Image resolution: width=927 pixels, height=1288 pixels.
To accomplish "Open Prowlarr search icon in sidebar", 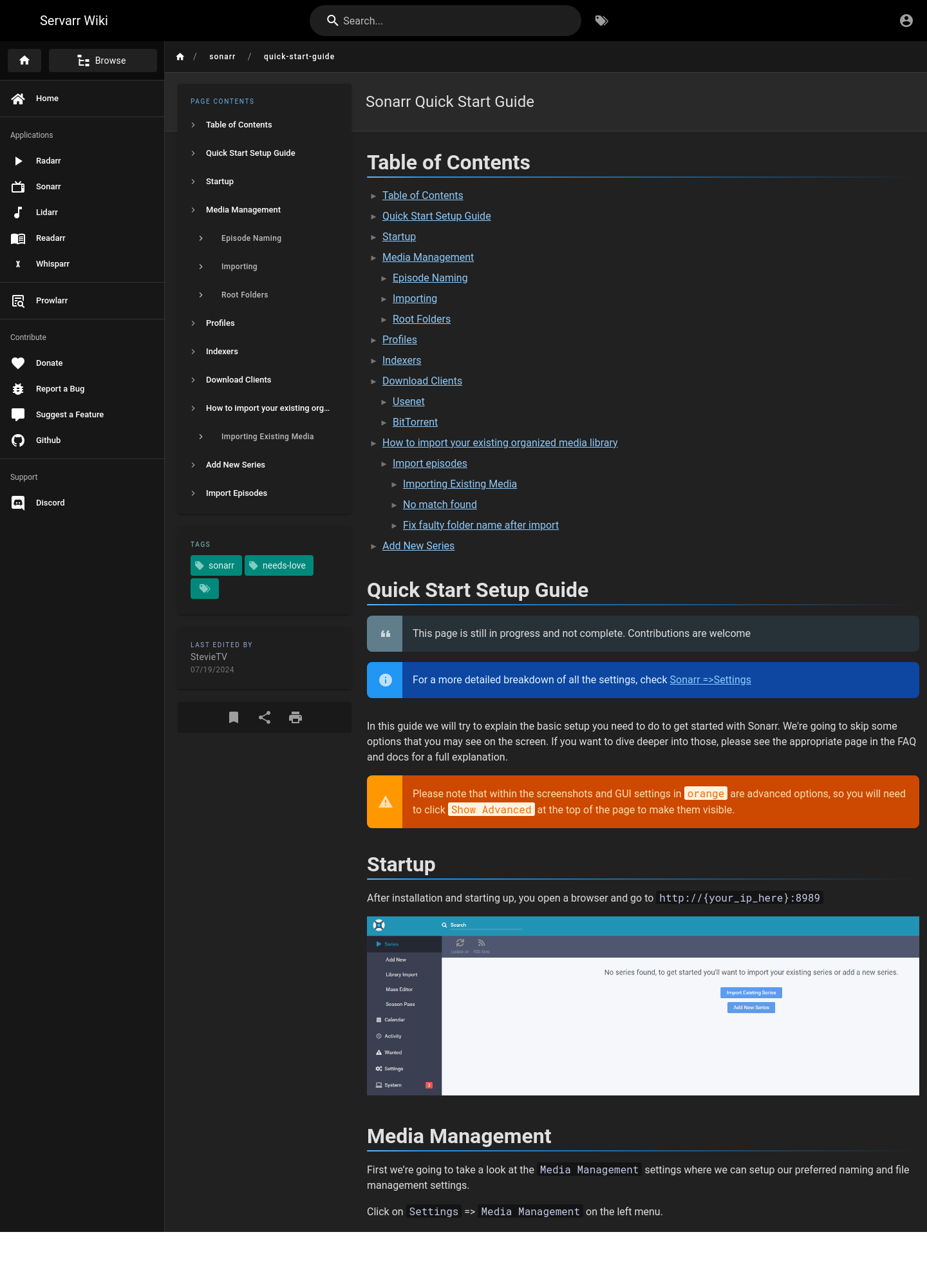I will [x=18, y=301].
